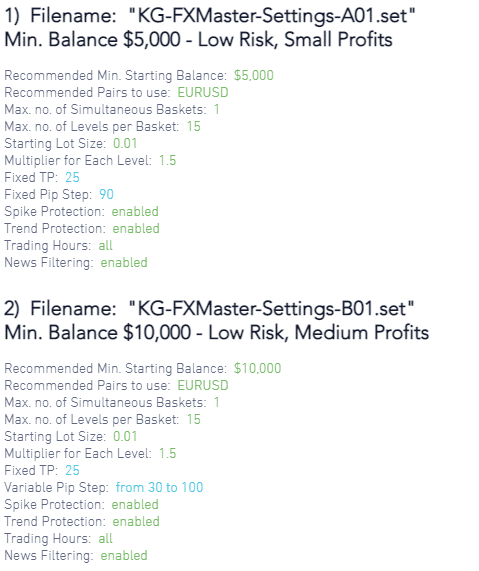Click the 'Low Risk, Medium Profits' heading line
The width and height of the screenshot is (479, 571).
click(x=217, y=332)
